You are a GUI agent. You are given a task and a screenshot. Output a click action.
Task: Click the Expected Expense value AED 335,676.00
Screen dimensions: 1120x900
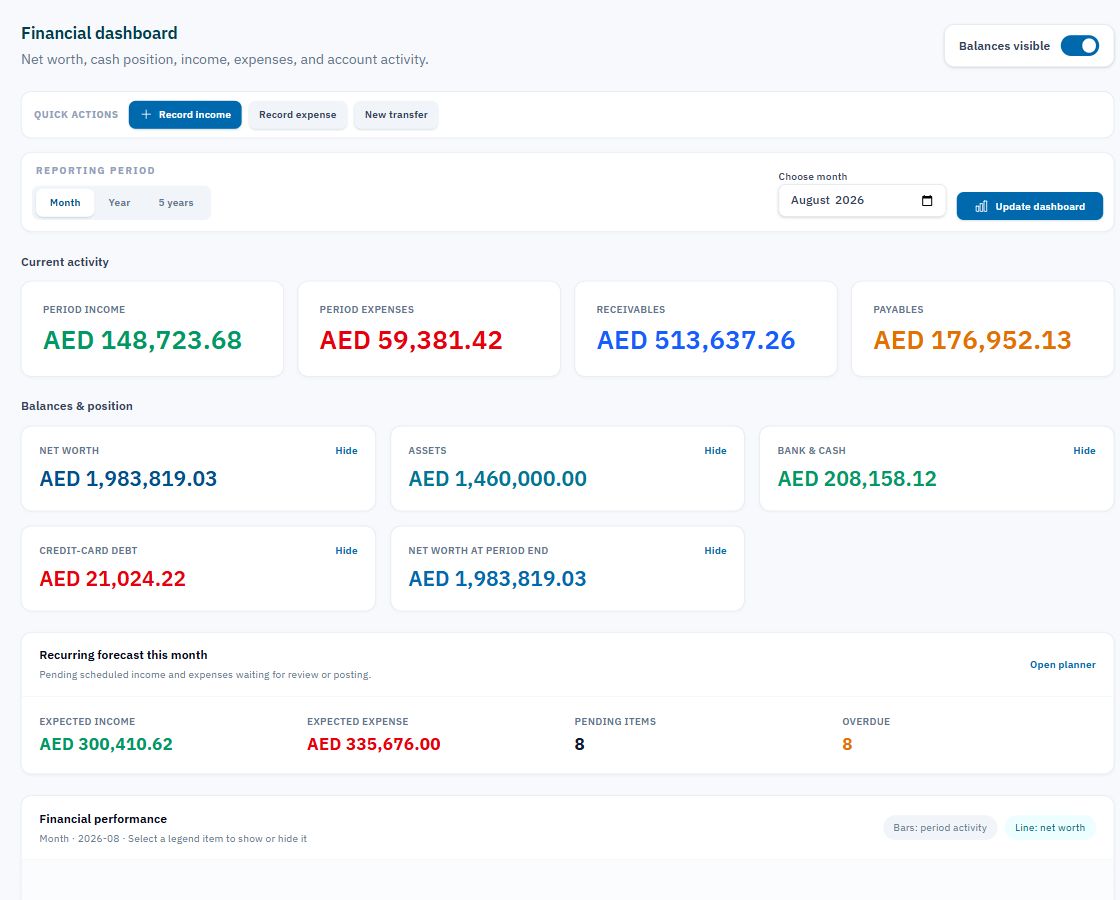[374, 744]
